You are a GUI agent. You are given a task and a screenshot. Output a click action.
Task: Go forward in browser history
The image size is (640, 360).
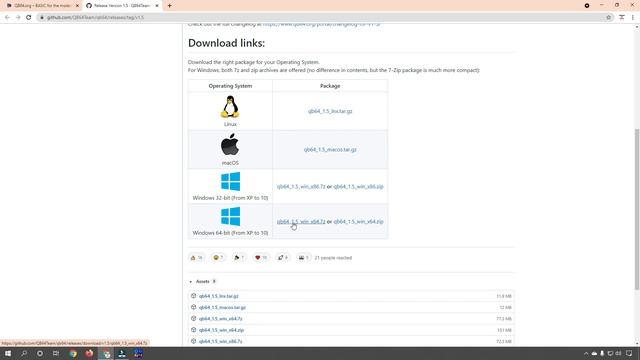tap(18, 18)
